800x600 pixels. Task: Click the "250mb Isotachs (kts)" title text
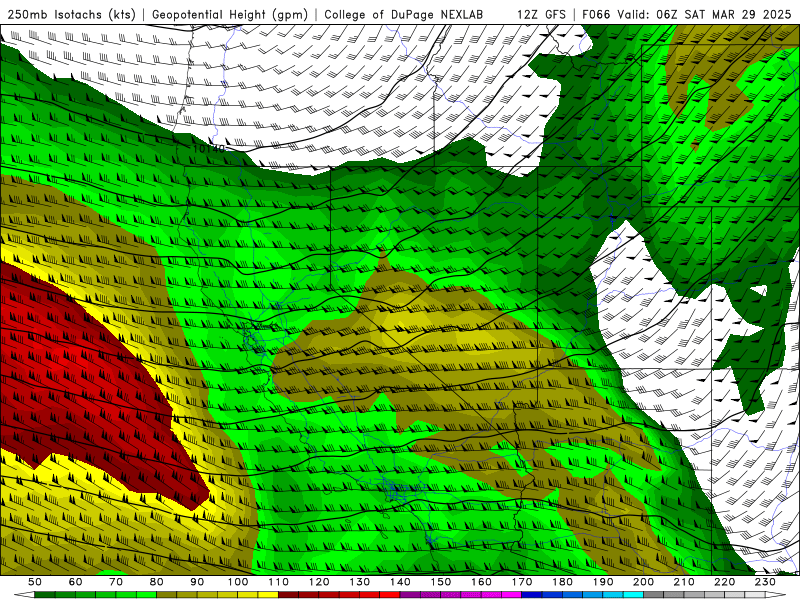tap(72, 15)
